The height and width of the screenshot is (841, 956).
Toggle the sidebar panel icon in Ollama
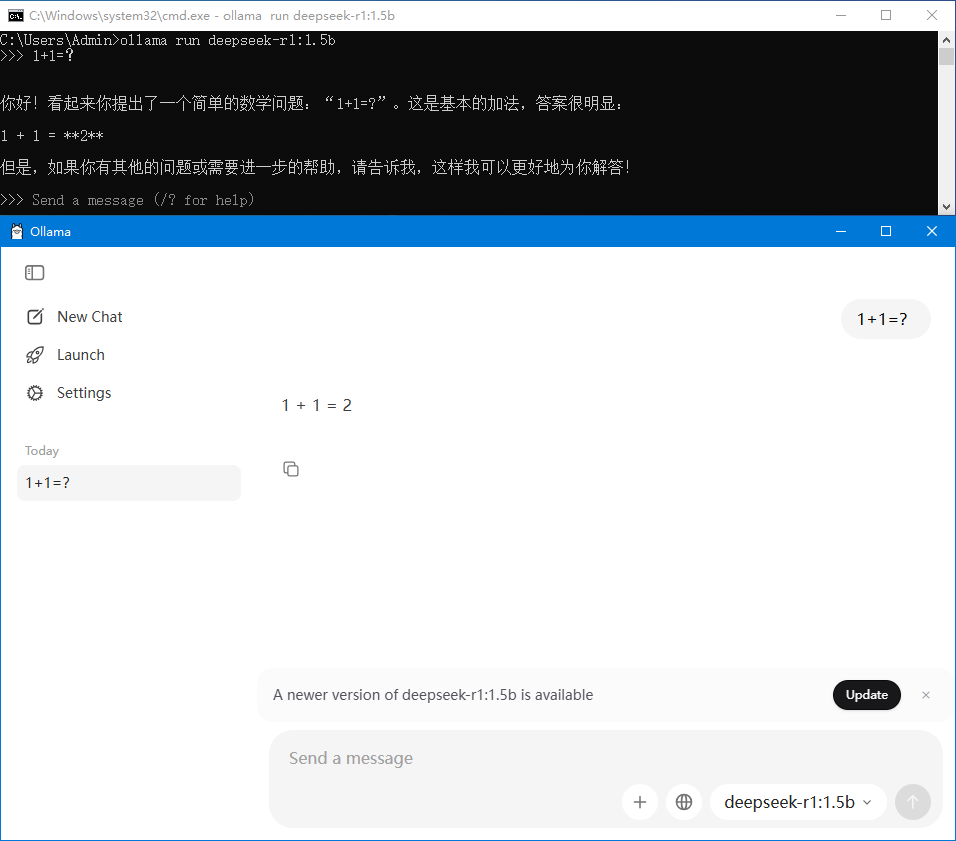pyautogui.click(x=35, y=273)
